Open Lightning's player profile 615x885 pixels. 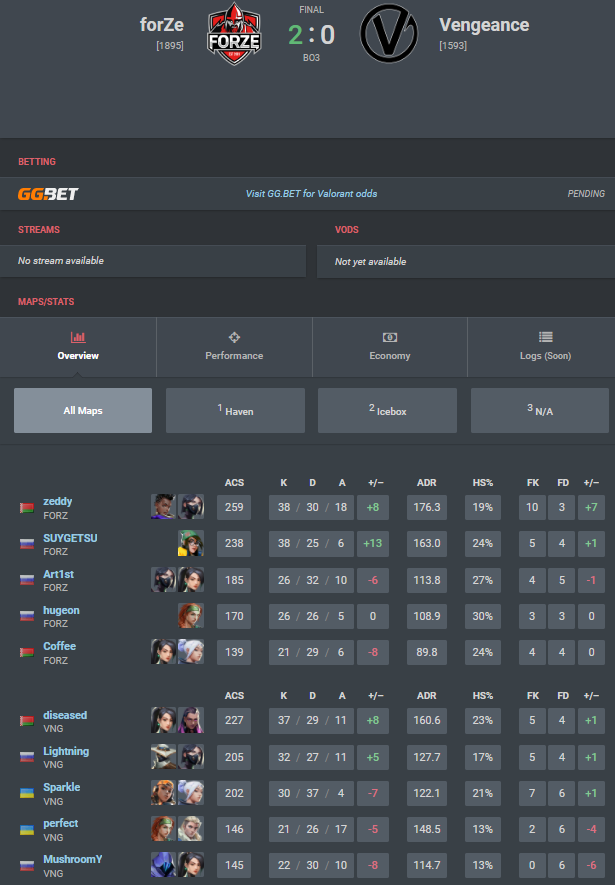coord(66,751)
